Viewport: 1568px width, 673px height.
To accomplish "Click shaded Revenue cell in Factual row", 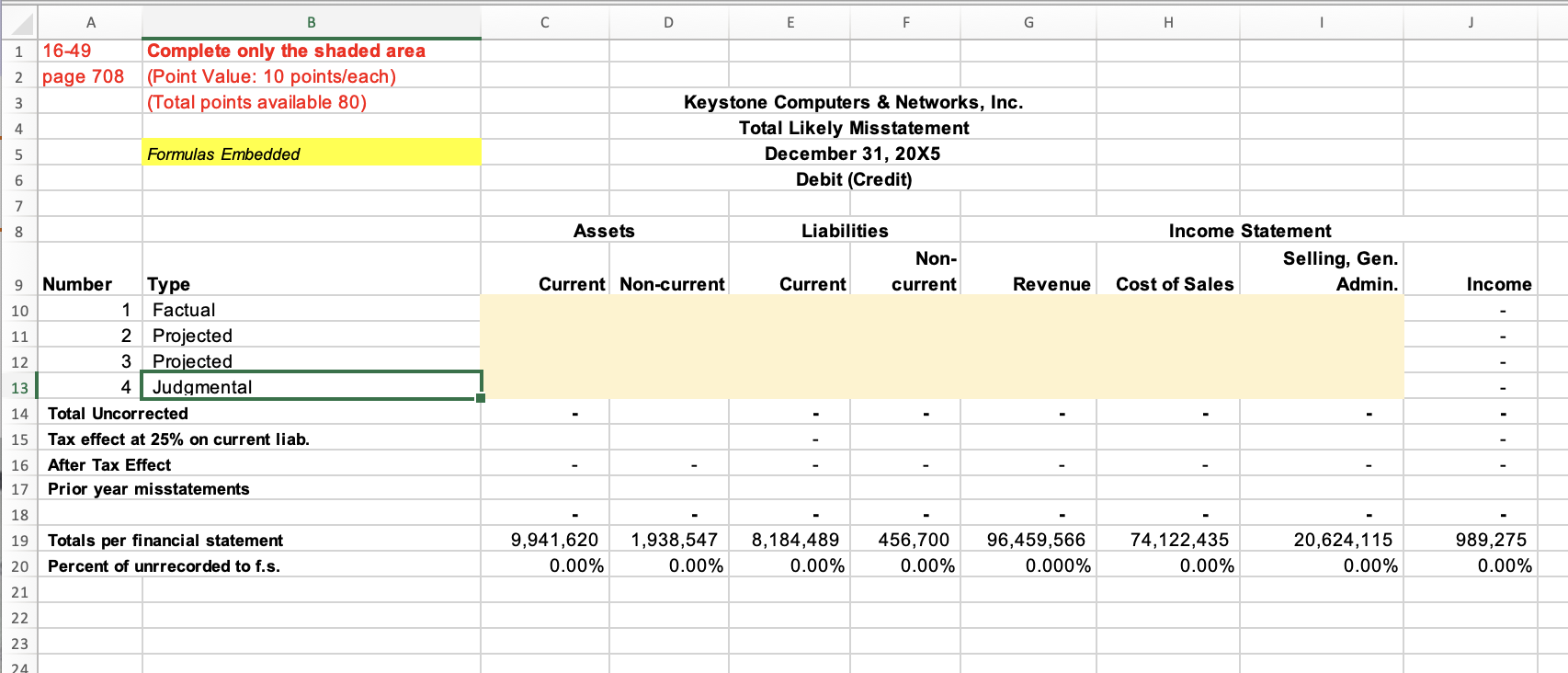I will 1028,310.
